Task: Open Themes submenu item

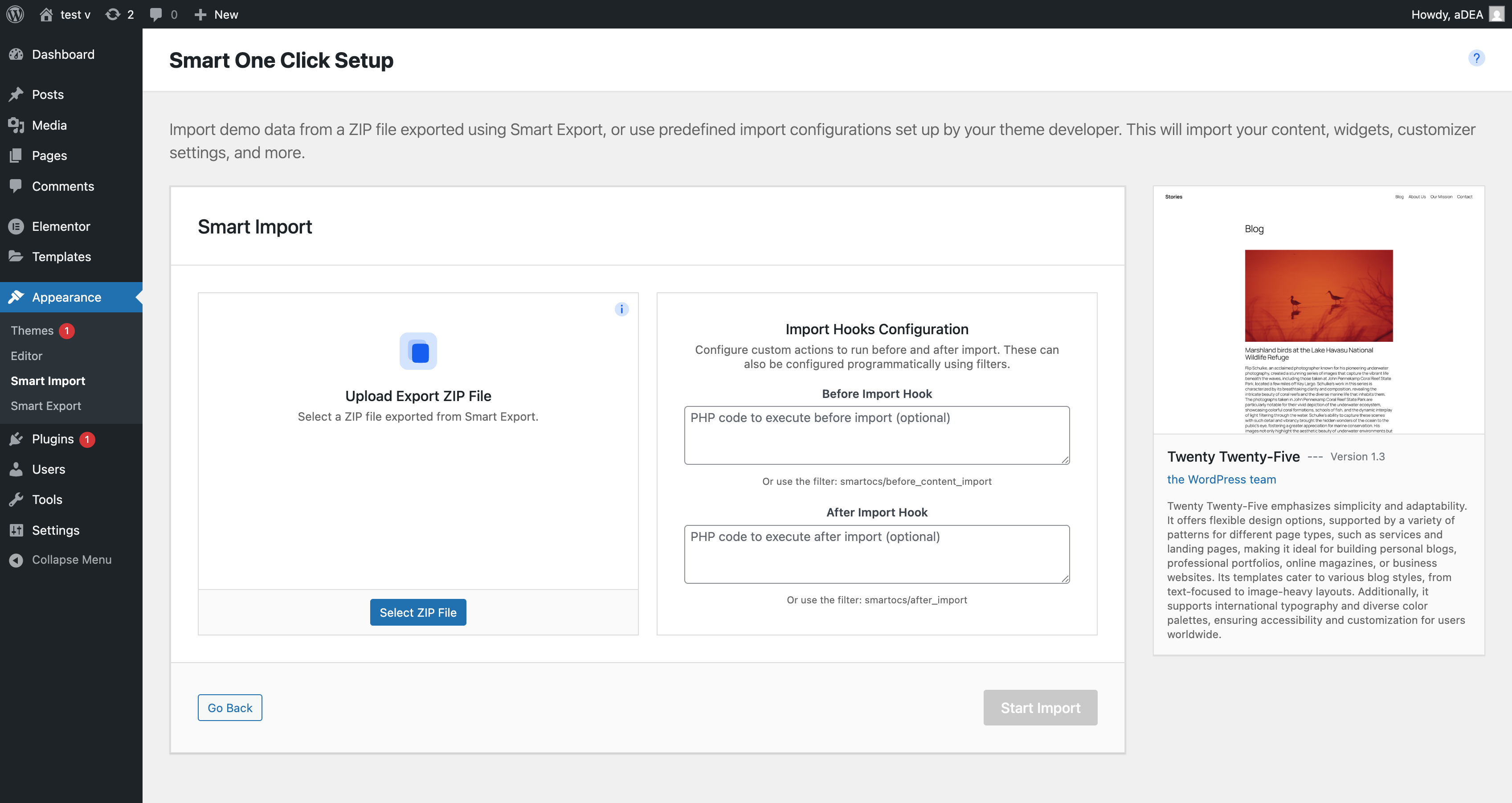Action: click(32, 331)
